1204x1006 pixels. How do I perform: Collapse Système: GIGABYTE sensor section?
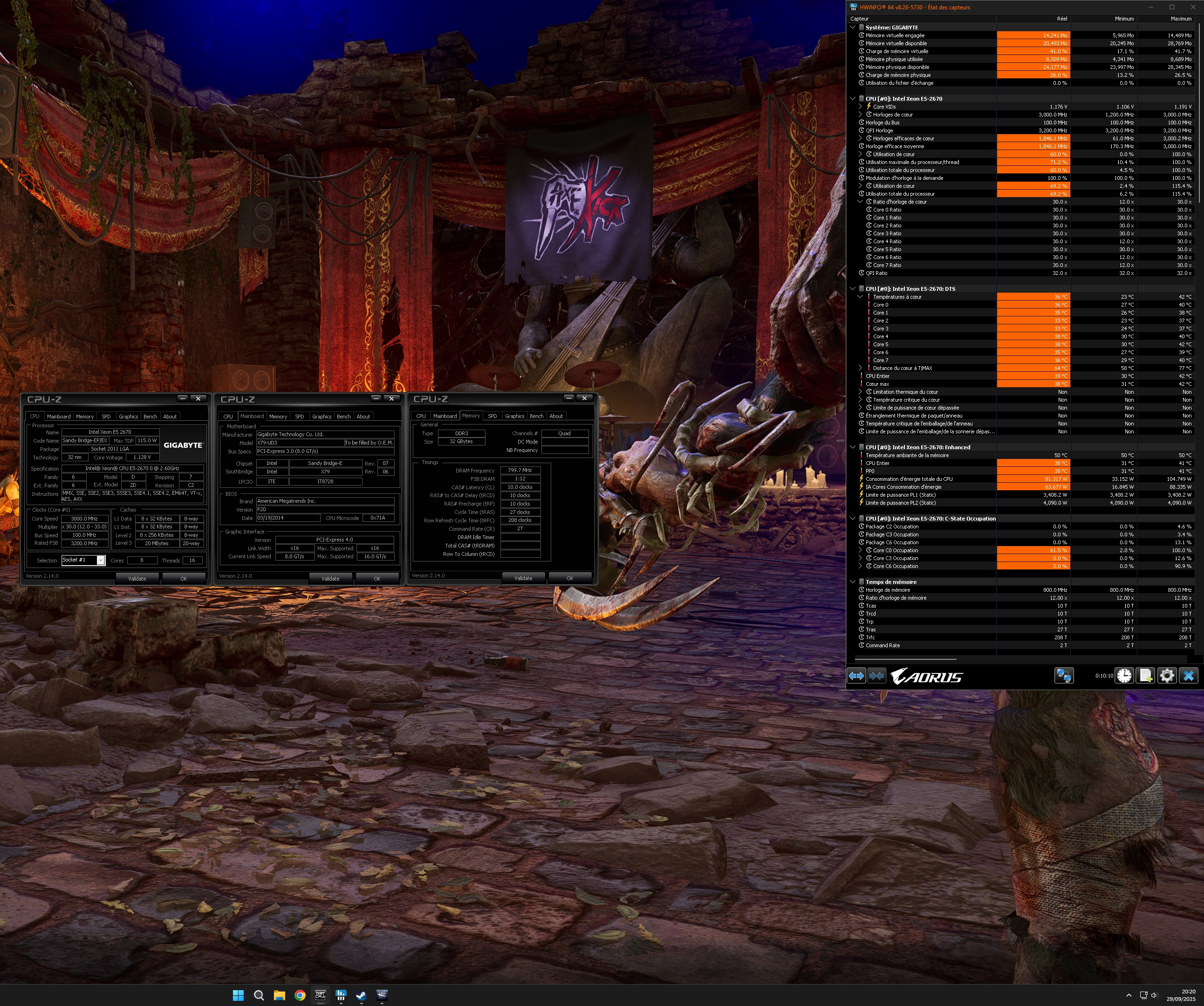[x=853, y=27]
